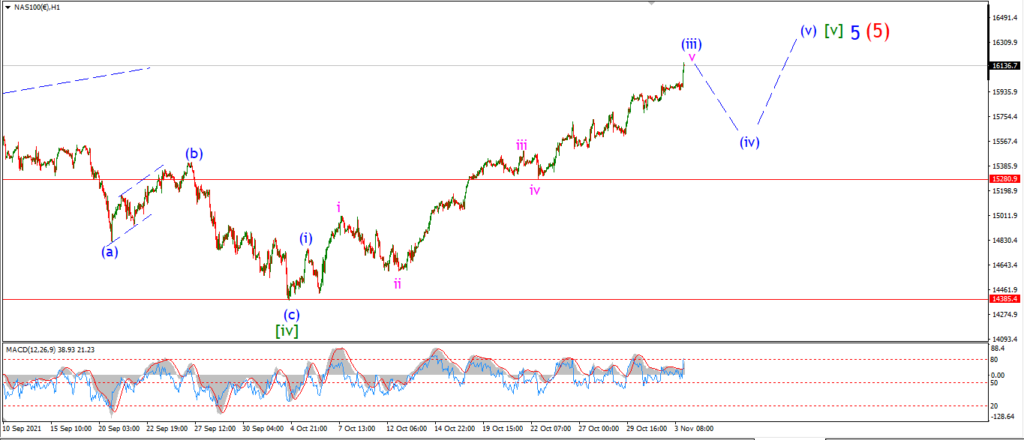Screen dimensions: 1024x440
Task: Select the green [v] wave label
Action: coord(833,30)
